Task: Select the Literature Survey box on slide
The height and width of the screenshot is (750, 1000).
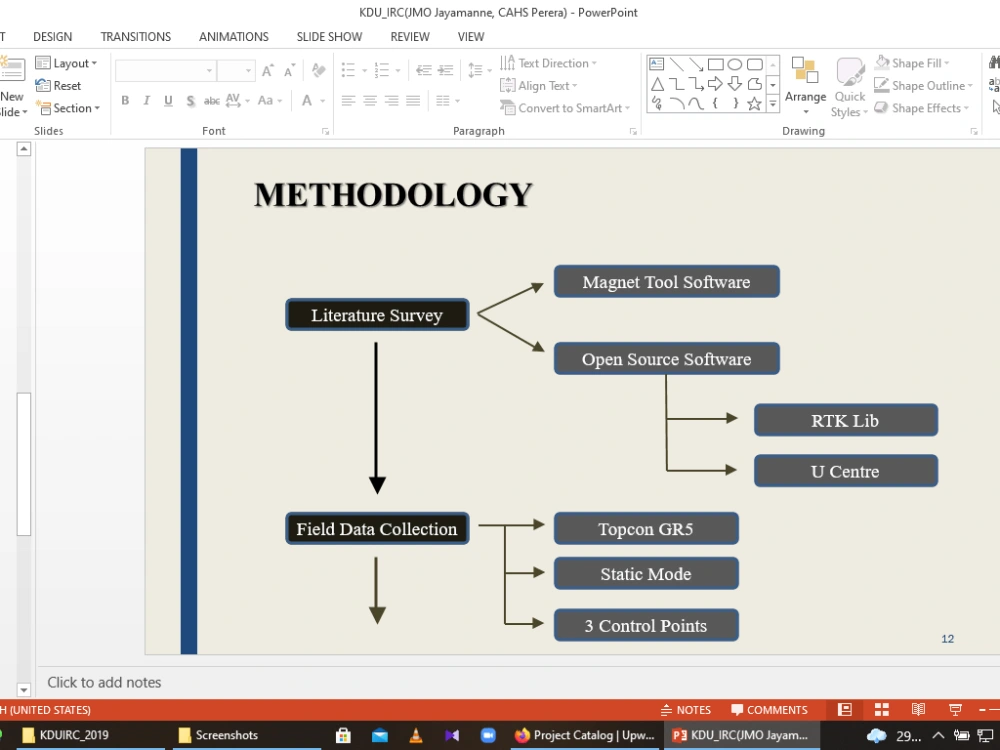Action: coord(377,315)
